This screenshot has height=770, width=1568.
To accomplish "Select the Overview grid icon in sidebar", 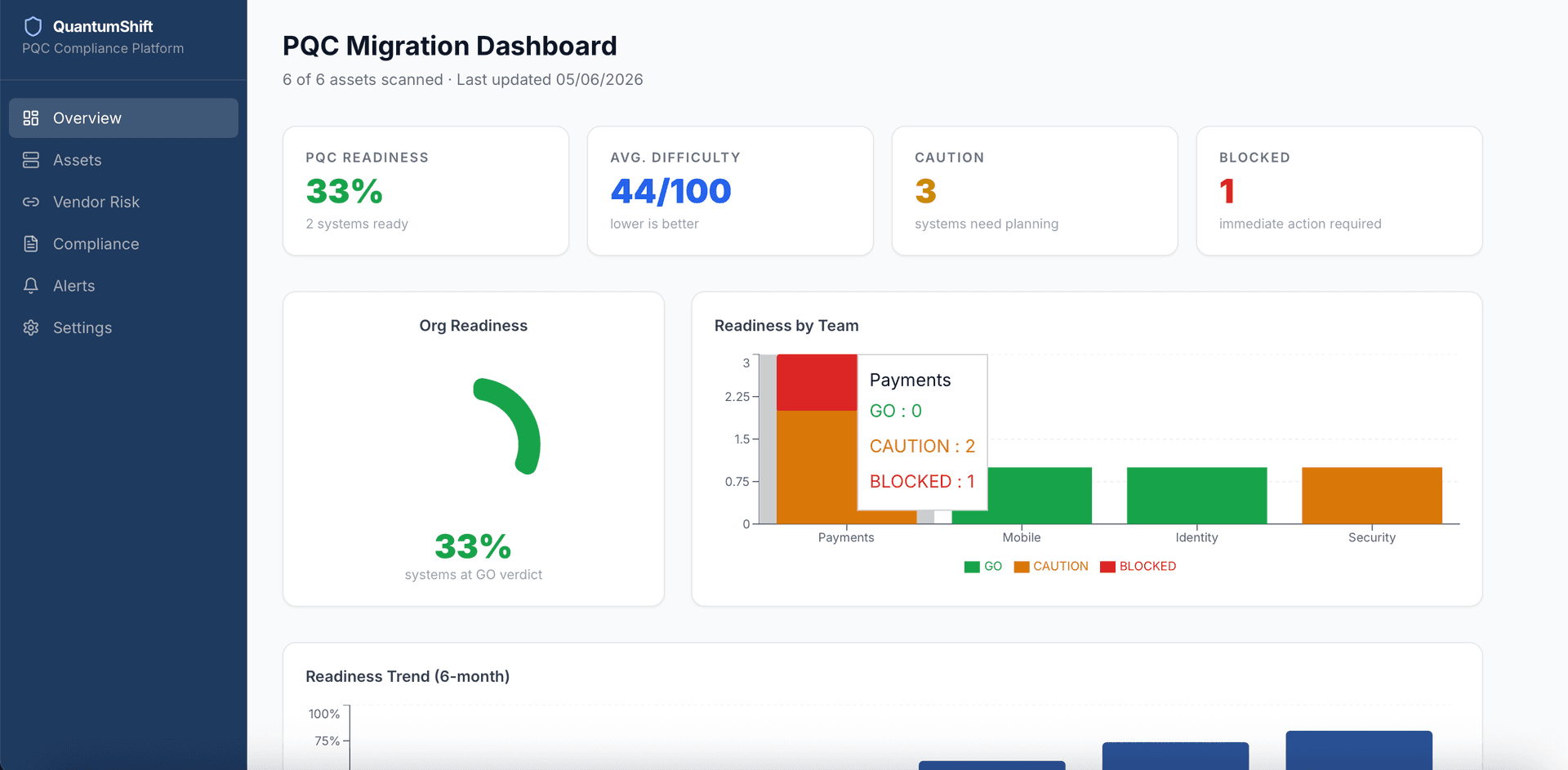I will 31,118.
